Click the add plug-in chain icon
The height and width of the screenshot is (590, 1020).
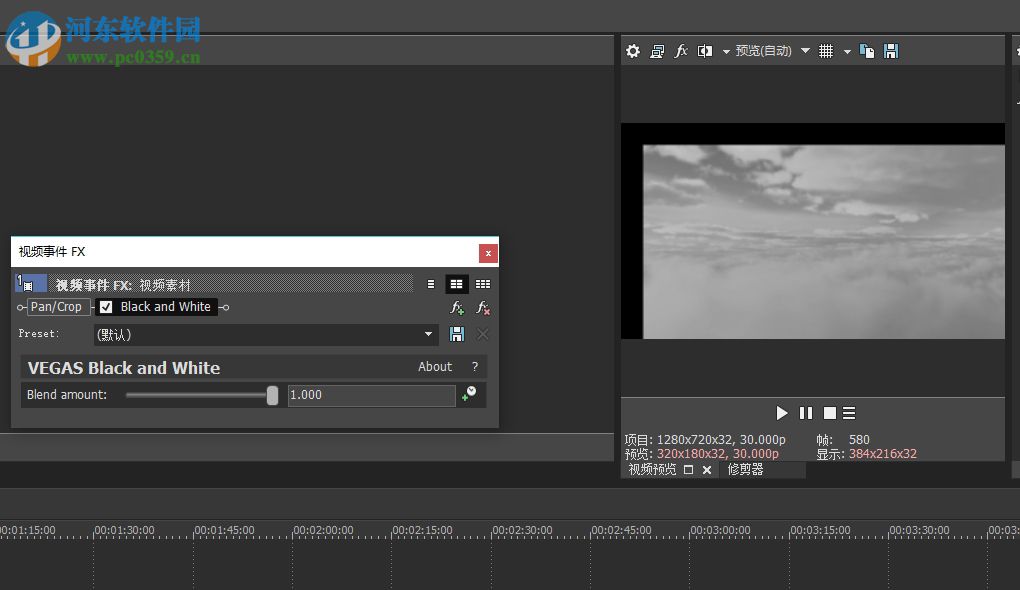tap(457, 308)
